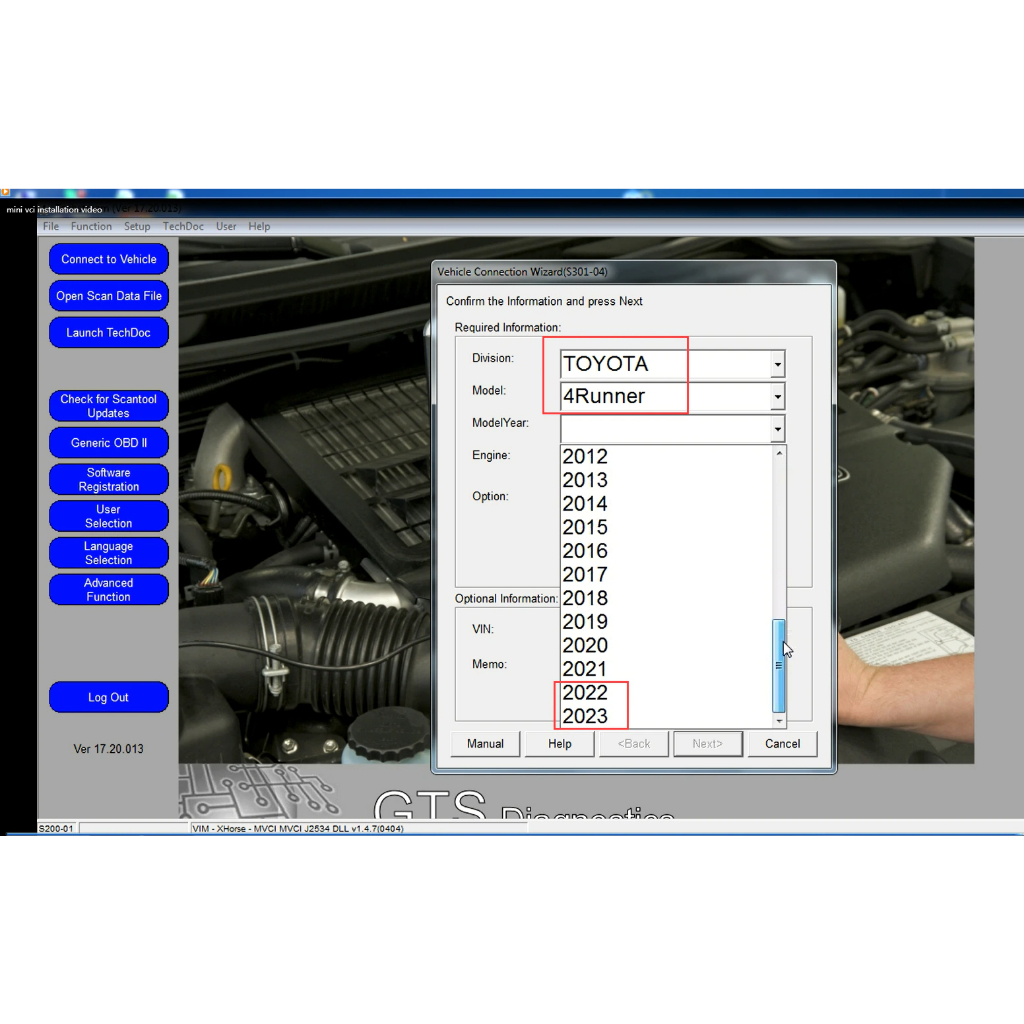This screenshot has width=1024, height=1024.
Task: Collapse the ModelYear dropdown arrow
Action: click(777, 430)
